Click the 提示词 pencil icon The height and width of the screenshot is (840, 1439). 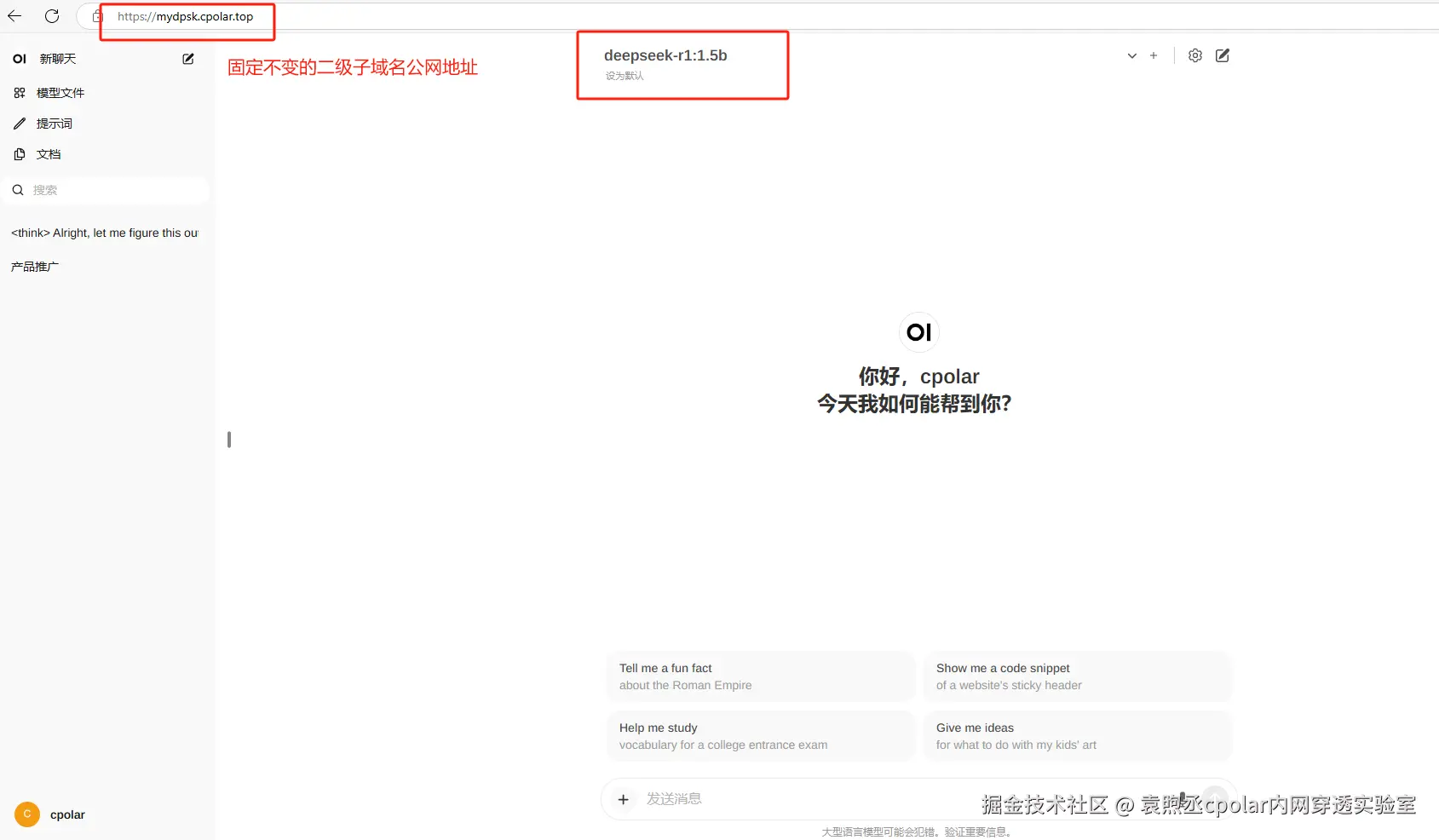(20, 124)
